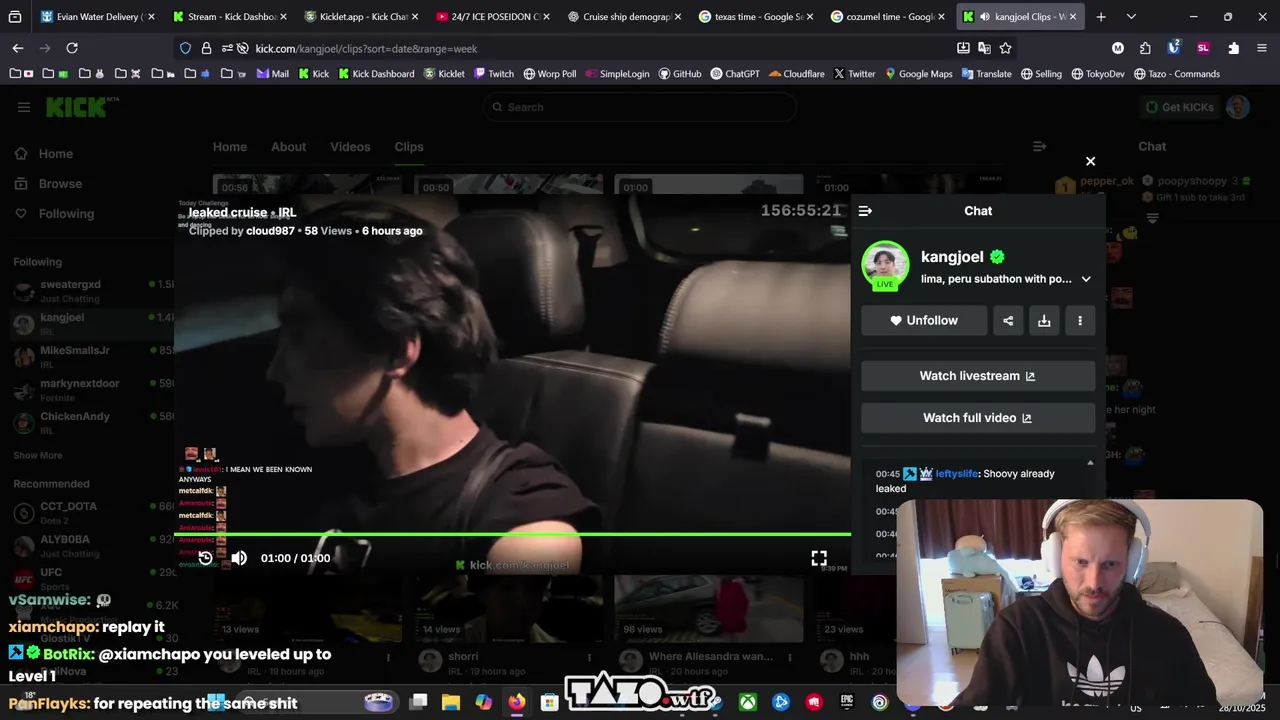Open Microsoft Store from the taskbar
The image size is (1280, 720).
pos(549,703)
